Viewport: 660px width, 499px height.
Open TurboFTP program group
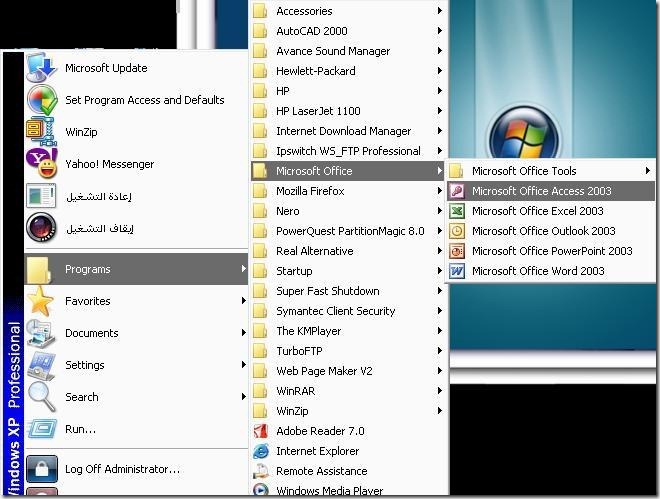click(x=348, y=351)
